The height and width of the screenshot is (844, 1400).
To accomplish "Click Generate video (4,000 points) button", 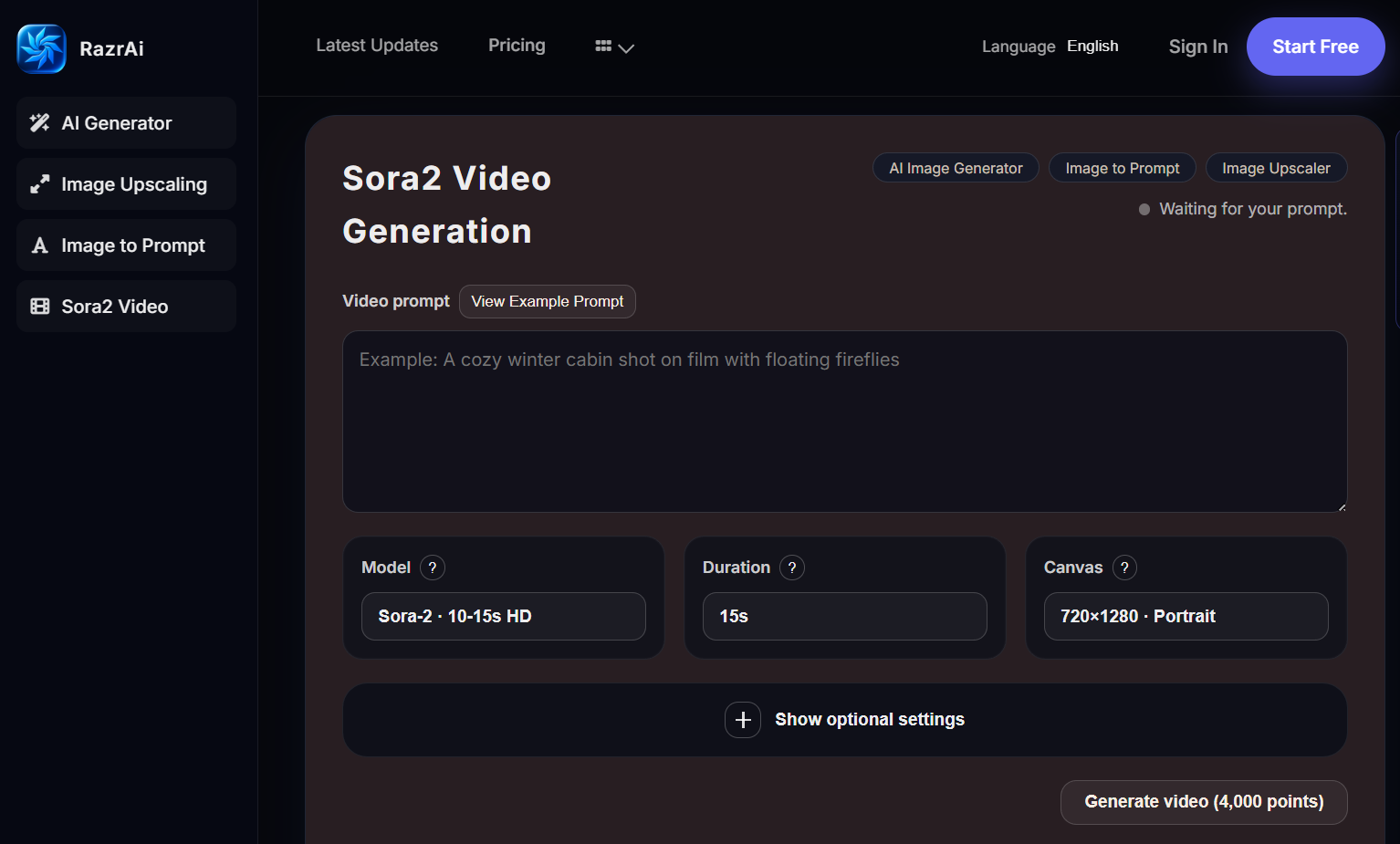I will [1203, 802].
